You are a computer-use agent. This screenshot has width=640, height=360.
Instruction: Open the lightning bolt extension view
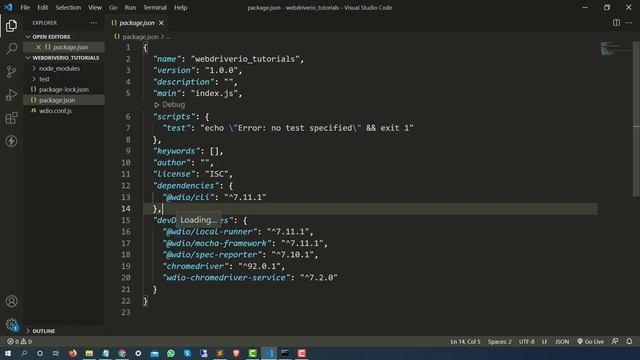tap(11, 141)
